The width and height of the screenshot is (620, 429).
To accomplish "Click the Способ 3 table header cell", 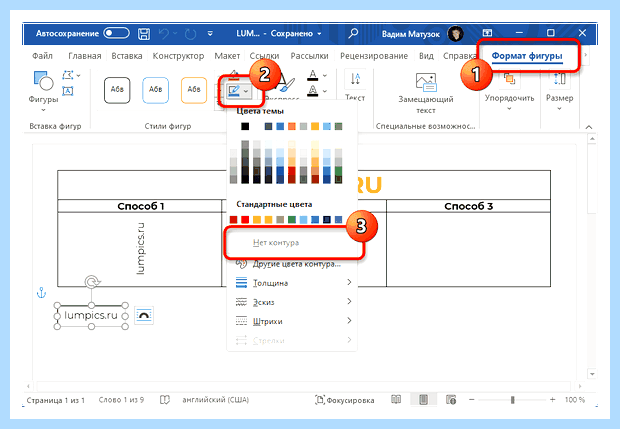I will point(468,206).
